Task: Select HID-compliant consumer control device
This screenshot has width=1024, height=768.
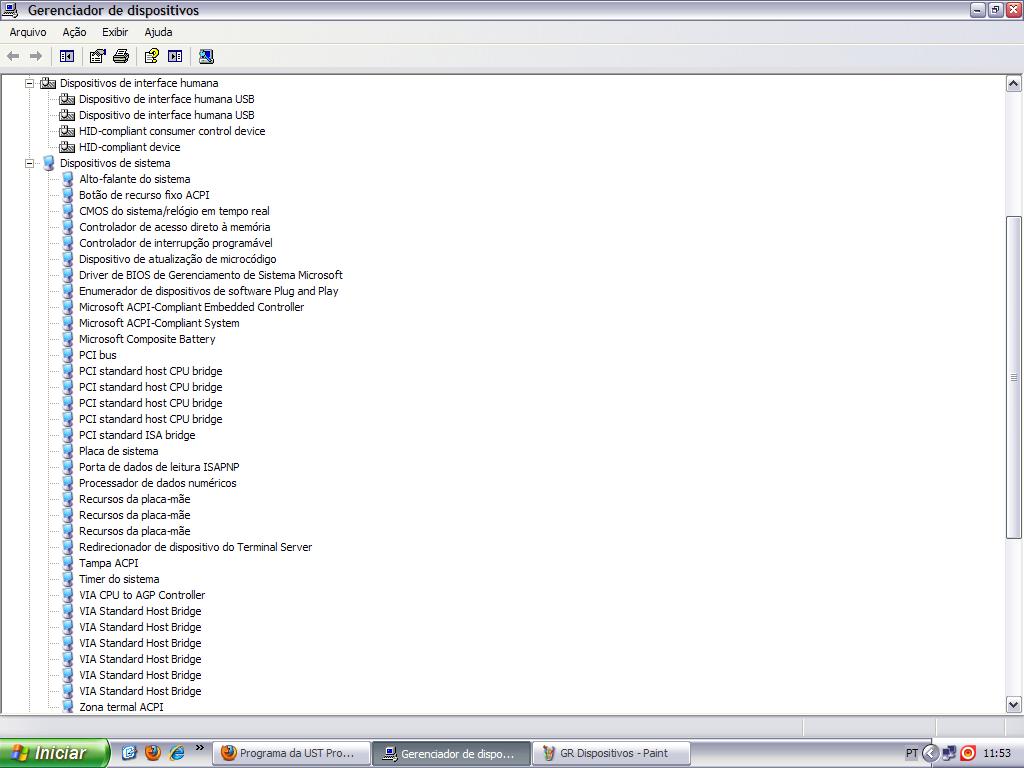Action: click(x=172, y=131)
